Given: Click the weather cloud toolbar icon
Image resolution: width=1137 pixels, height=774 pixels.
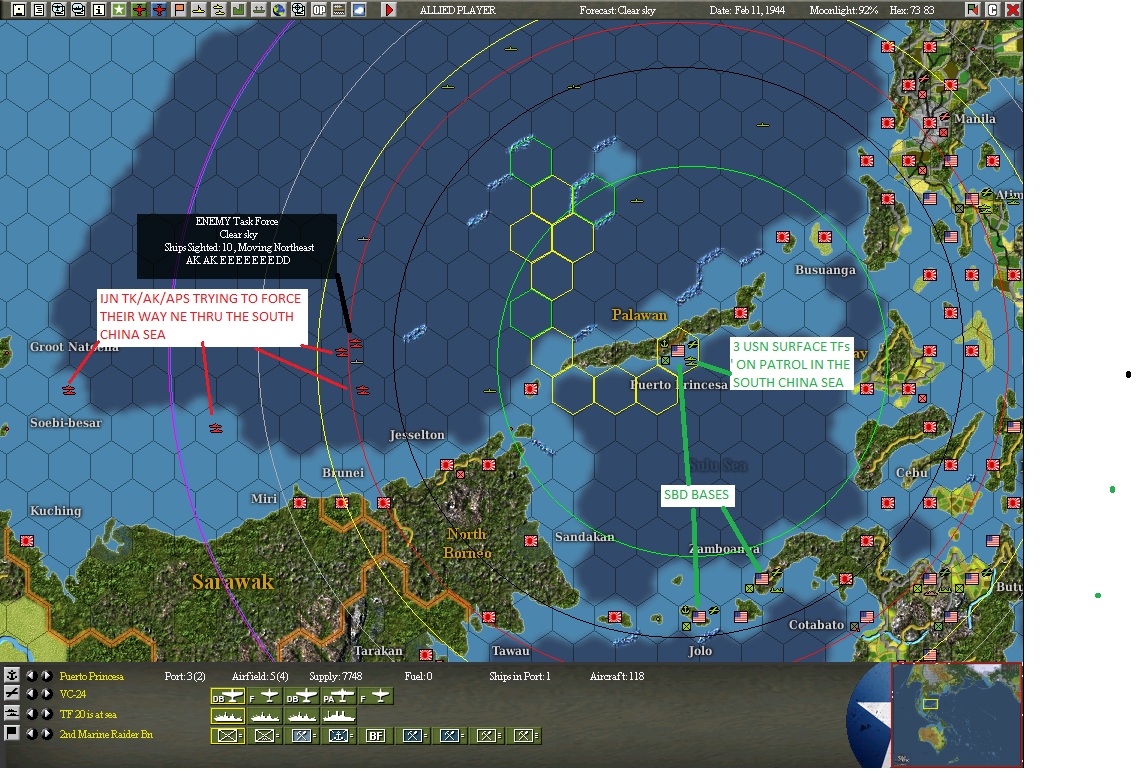Looking at the screenshot, I should tap(358, 10).
